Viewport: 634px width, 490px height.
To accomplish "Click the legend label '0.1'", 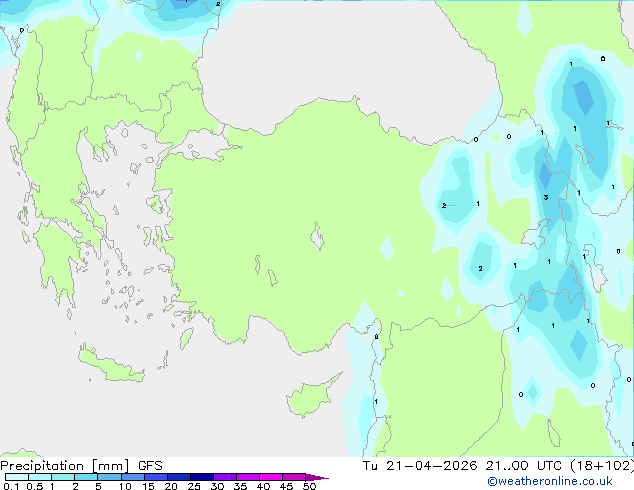I will [x=11, y=486].
